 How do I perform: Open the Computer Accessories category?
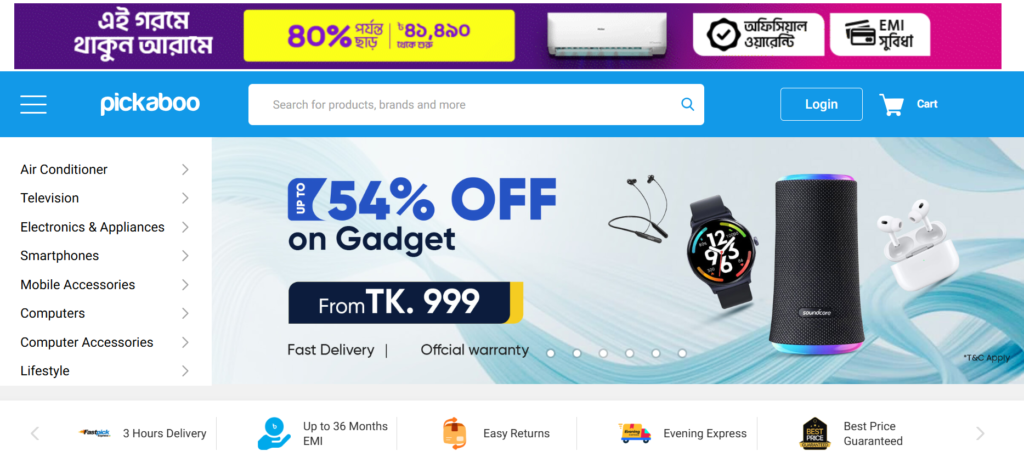[x=87, y=342]
